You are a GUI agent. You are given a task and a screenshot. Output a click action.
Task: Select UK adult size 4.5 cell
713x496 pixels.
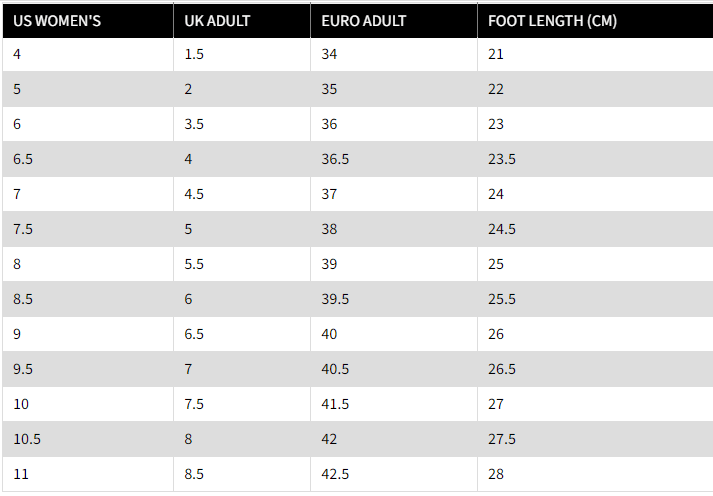click(242, 194)
